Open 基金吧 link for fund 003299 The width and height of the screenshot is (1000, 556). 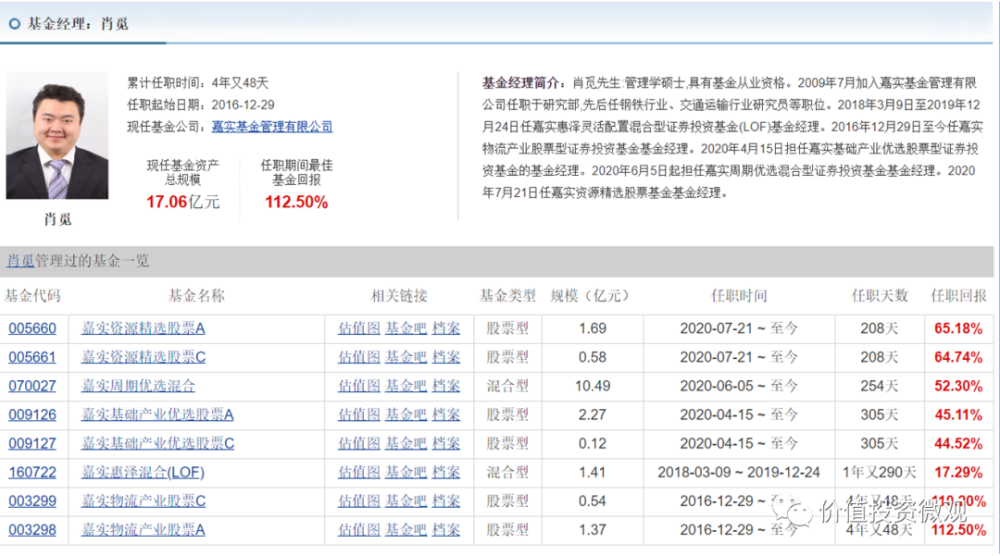click(406, 501)
